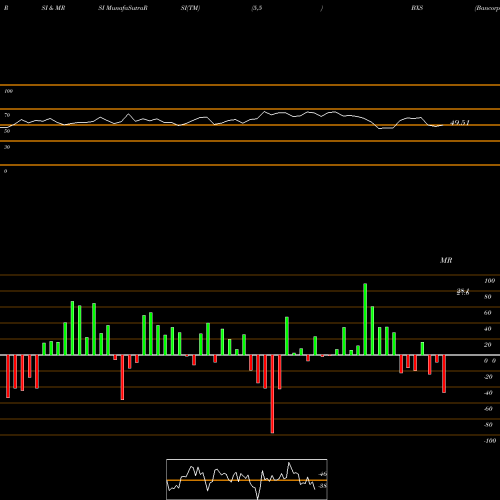The height and width of the screenshot is (500, 500).
Task: Click the 20 label on the MR scale
Action: 488,345
